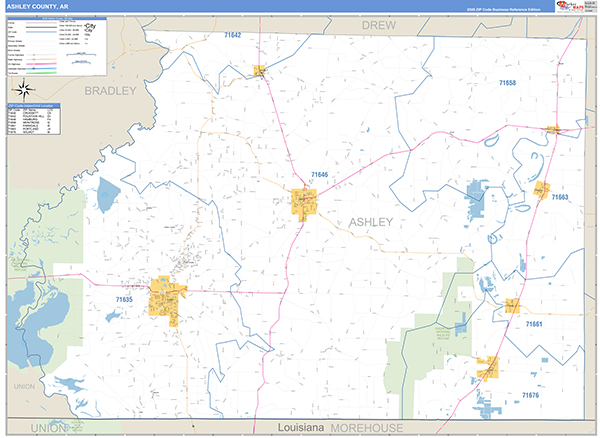This screenshot has width=600, height=438.
Task: Click the '2026 ZIP Code Business Reference Edition' text
Action: [504, 10]
